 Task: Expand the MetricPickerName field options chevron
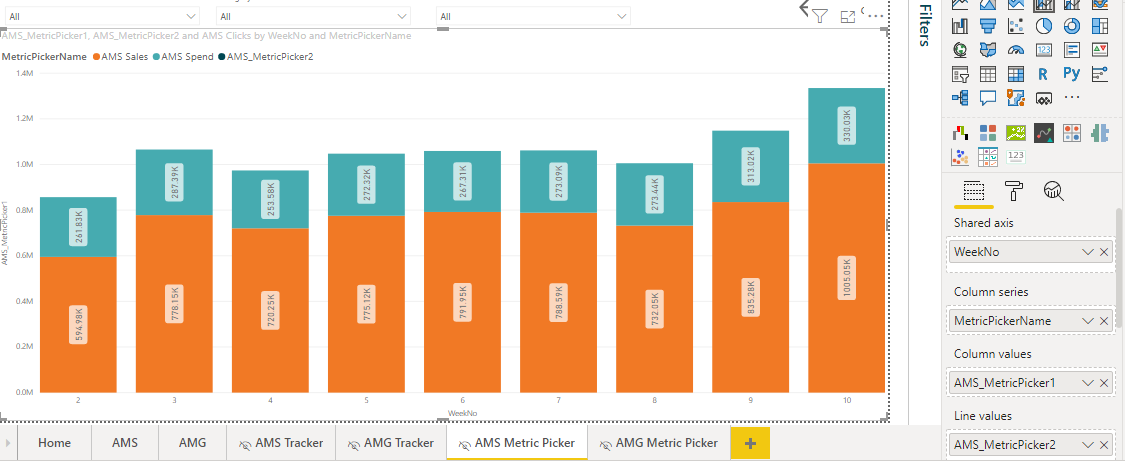(x=1088, y=320)
